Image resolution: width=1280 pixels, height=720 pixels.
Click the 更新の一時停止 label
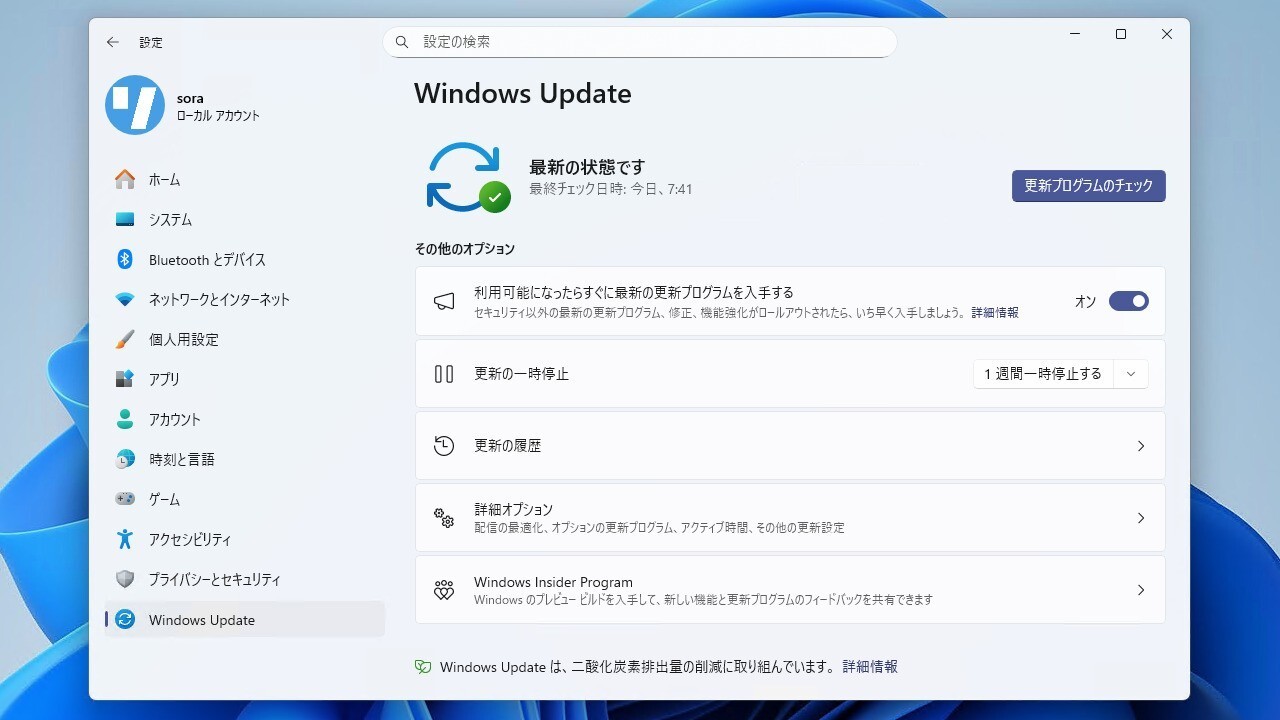[x=521, y=373]
